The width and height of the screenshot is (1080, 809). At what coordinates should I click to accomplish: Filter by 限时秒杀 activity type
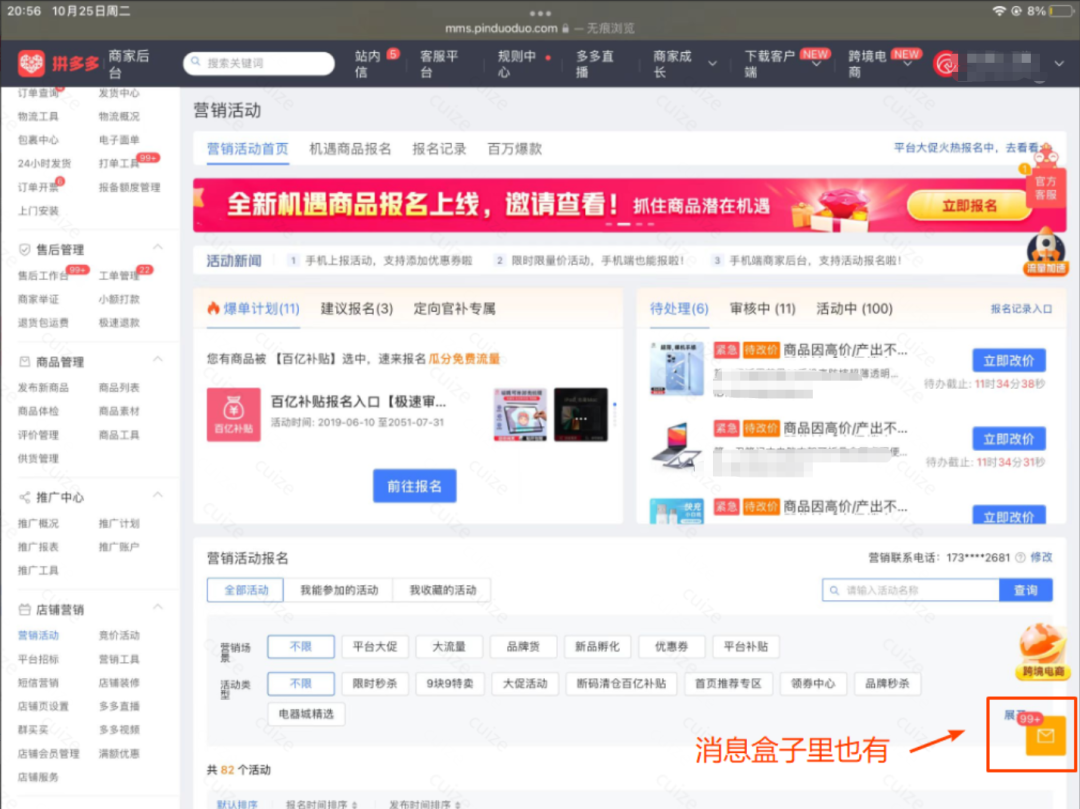pos(375,684)
